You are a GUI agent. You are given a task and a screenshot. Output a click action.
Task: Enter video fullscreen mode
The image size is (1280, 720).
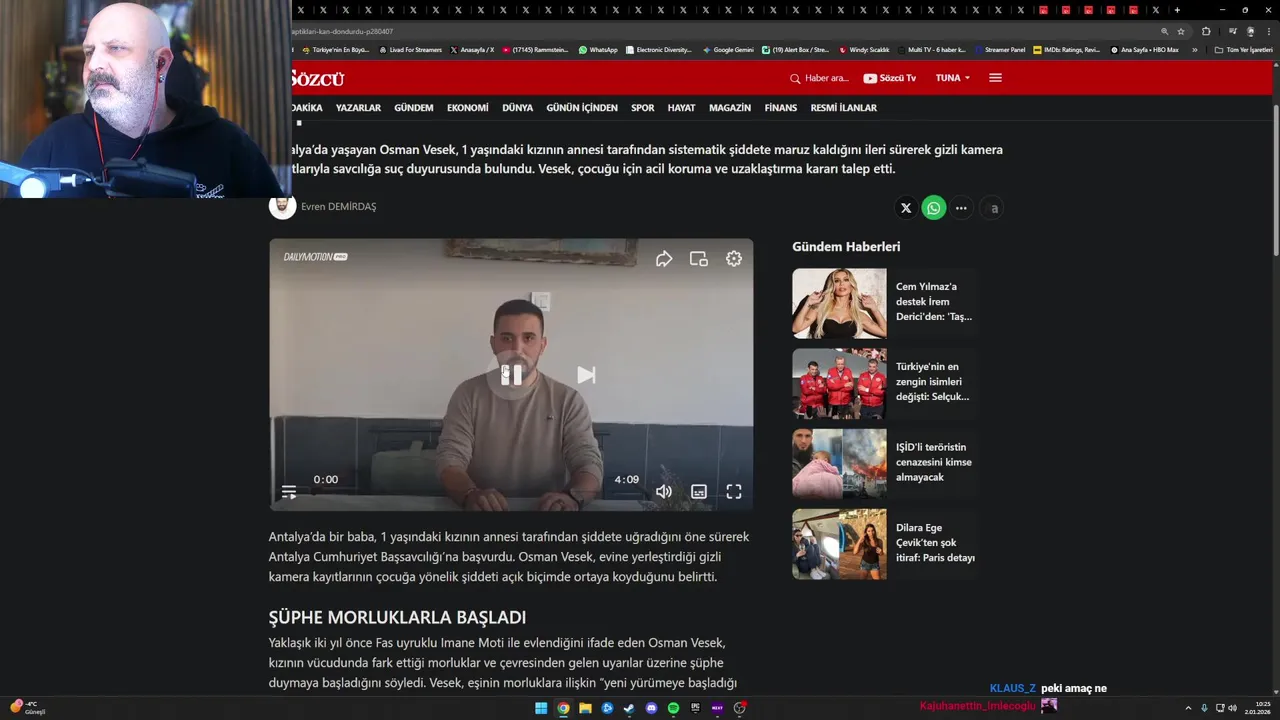point(734,492)
